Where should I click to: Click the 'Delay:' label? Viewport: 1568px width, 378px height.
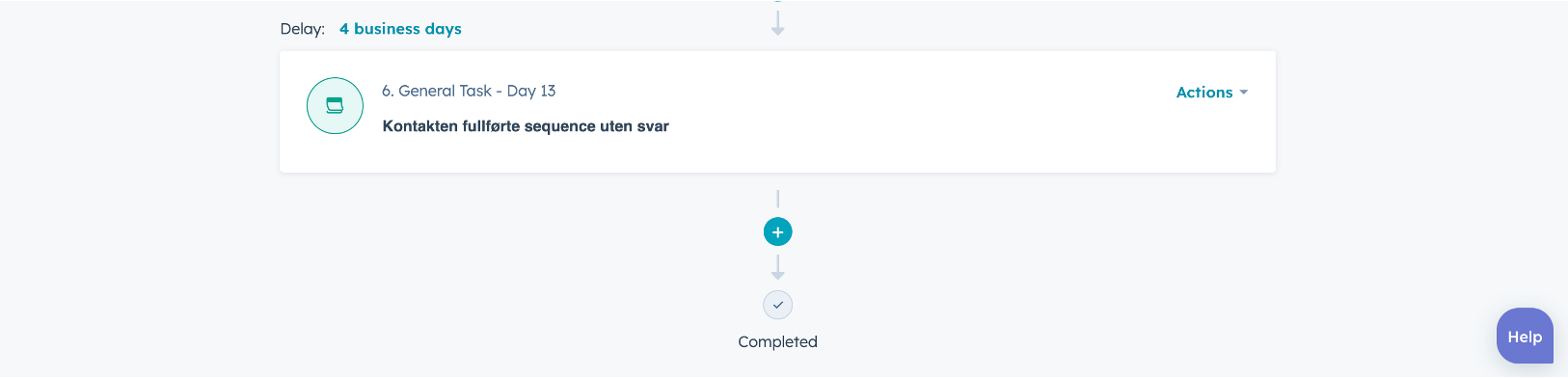303,29
